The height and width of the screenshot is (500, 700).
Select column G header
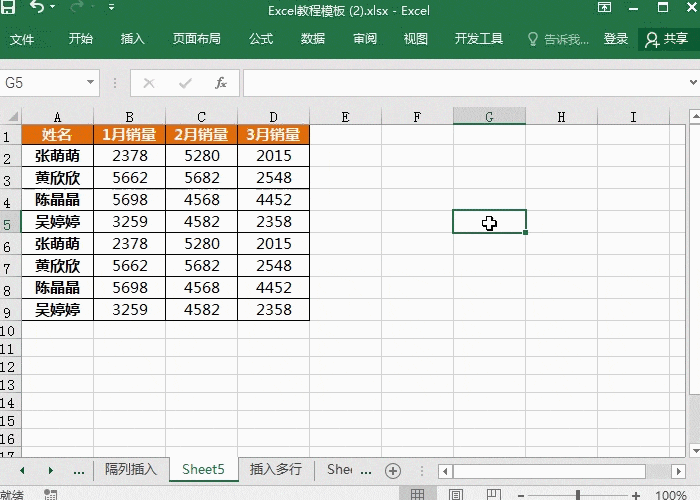tap(489, 117)
